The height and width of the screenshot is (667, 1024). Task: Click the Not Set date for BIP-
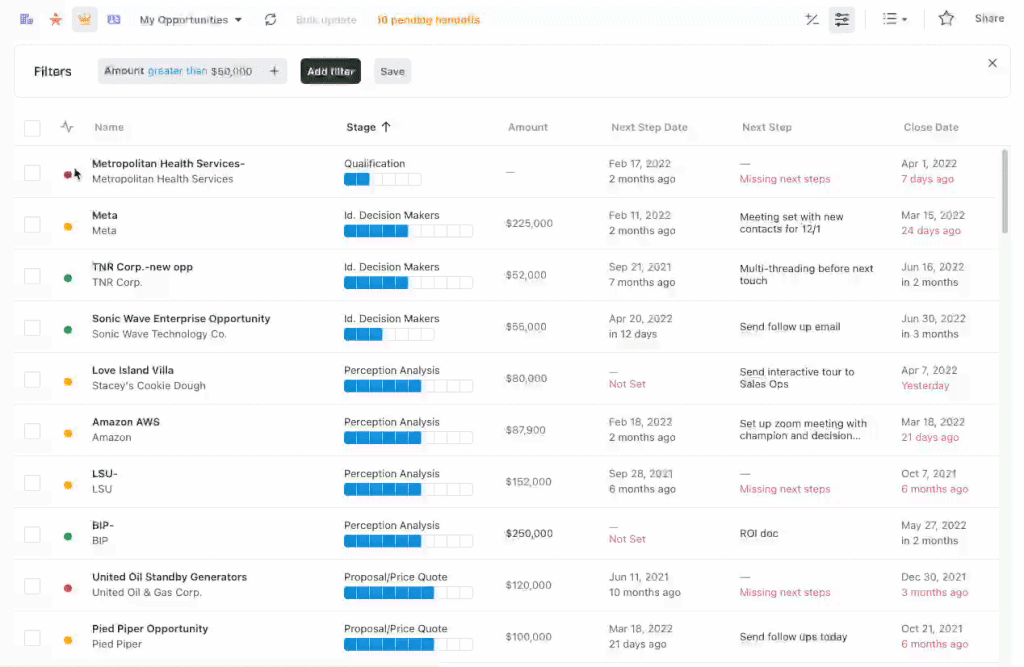click(627, 539)
